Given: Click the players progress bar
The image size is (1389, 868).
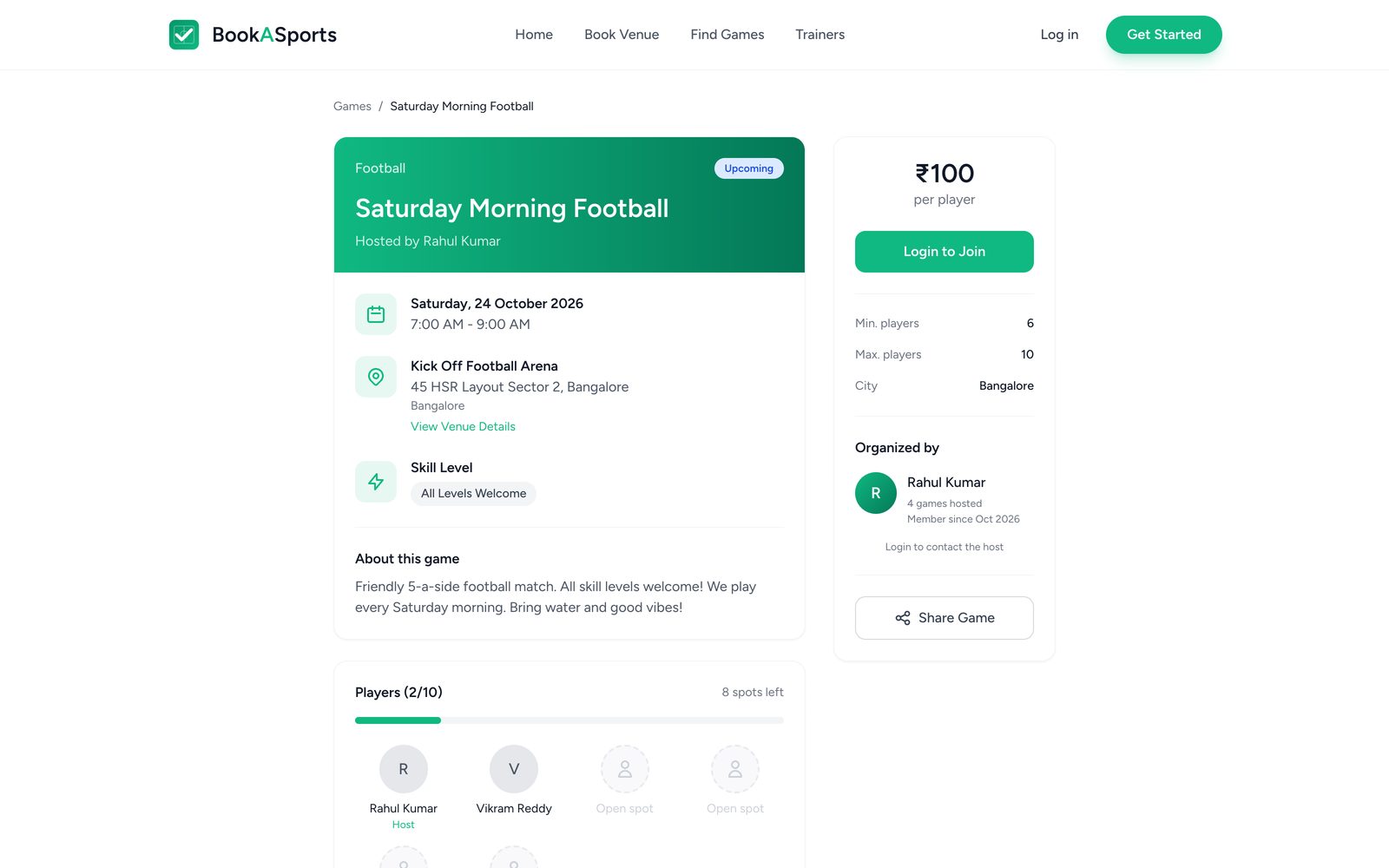Looking at the screenshot, I should pos(569,720).
